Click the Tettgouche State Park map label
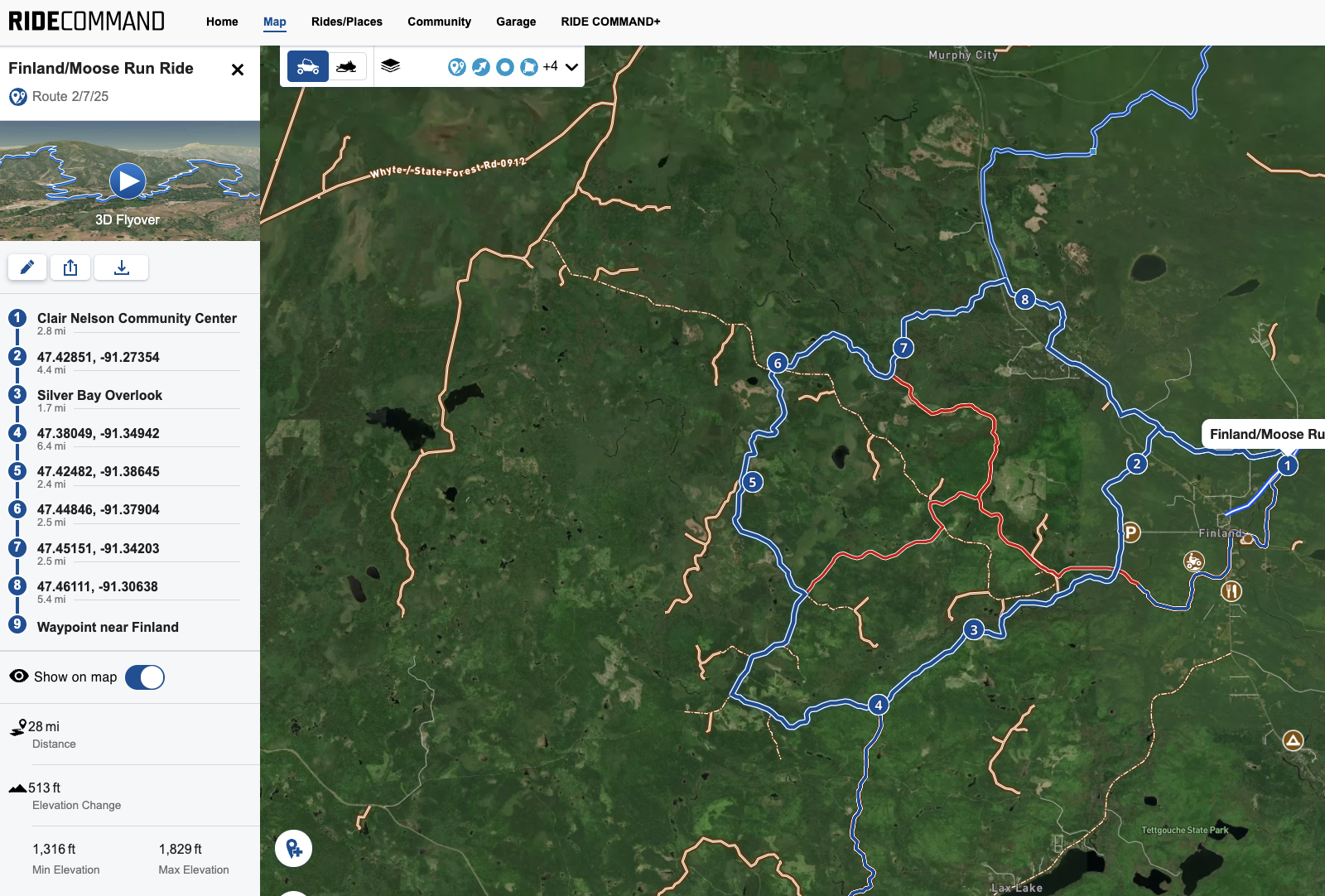 (x=1185, y=830)
